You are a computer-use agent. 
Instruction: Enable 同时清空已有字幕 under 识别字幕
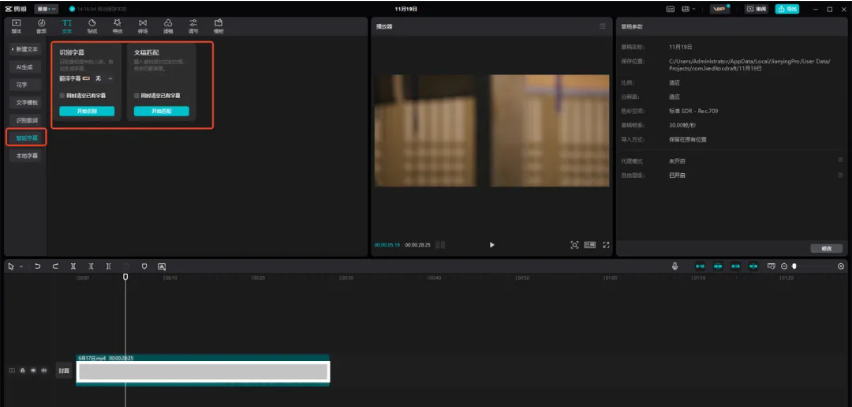click(x=62, y=95)
